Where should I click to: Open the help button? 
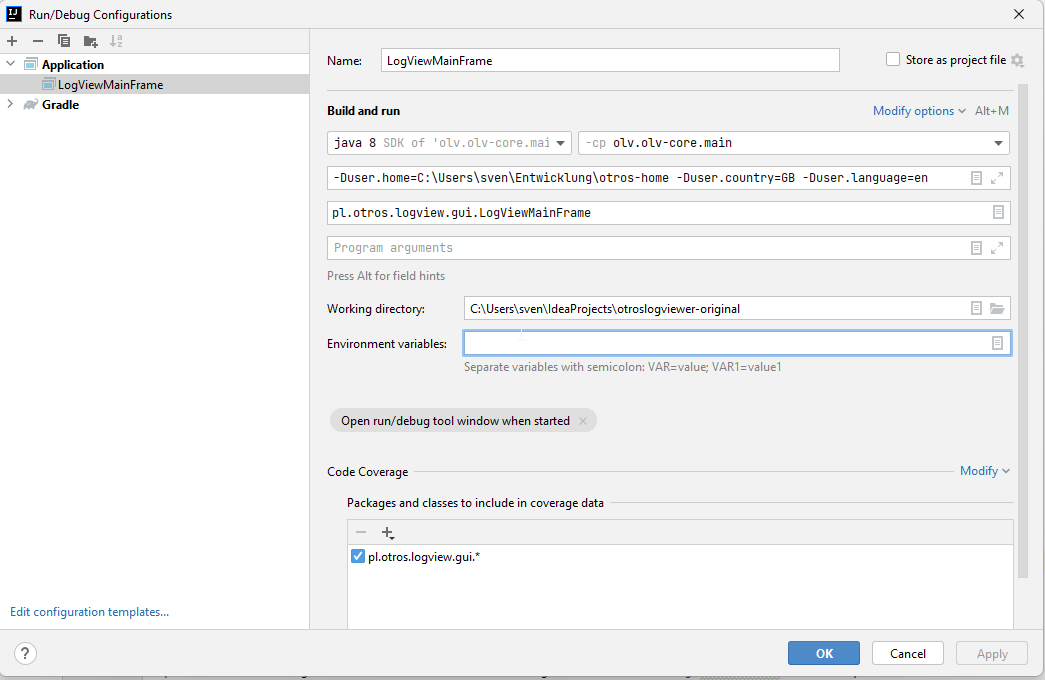(x=24, y=653)
